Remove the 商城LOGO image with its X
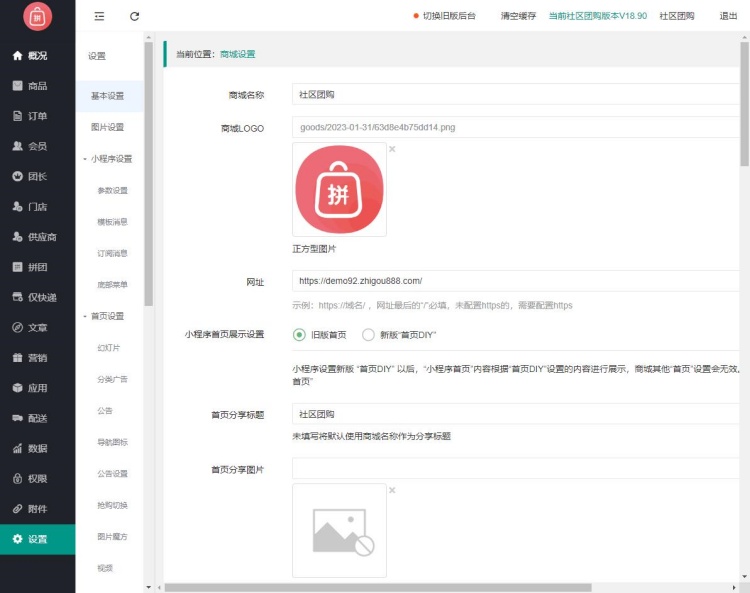The height and width of the screenshot is (593, 750). tap(392, 149)
